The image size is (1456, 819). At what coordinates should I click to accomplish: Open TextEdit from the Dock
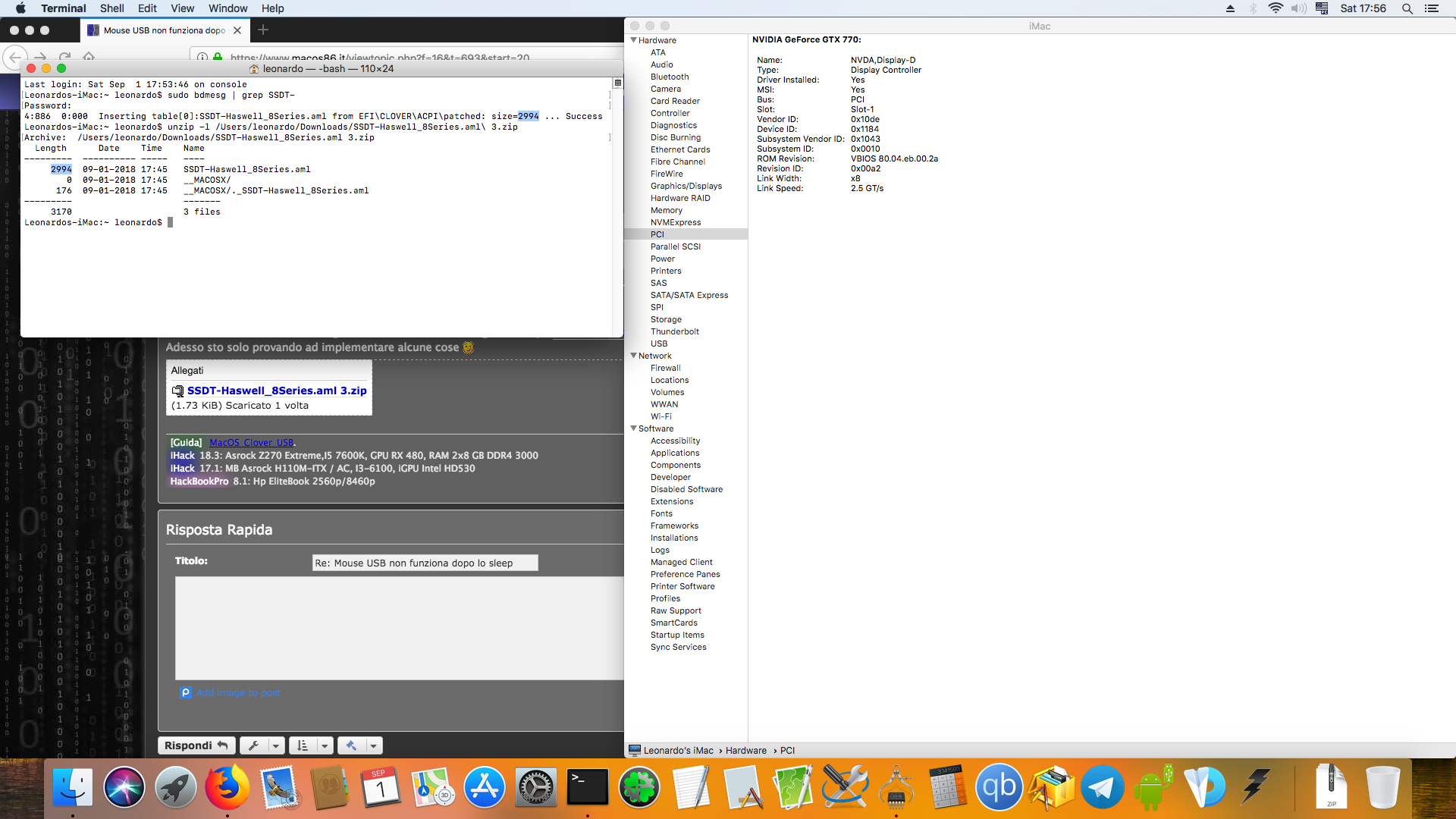coord(691,787)
